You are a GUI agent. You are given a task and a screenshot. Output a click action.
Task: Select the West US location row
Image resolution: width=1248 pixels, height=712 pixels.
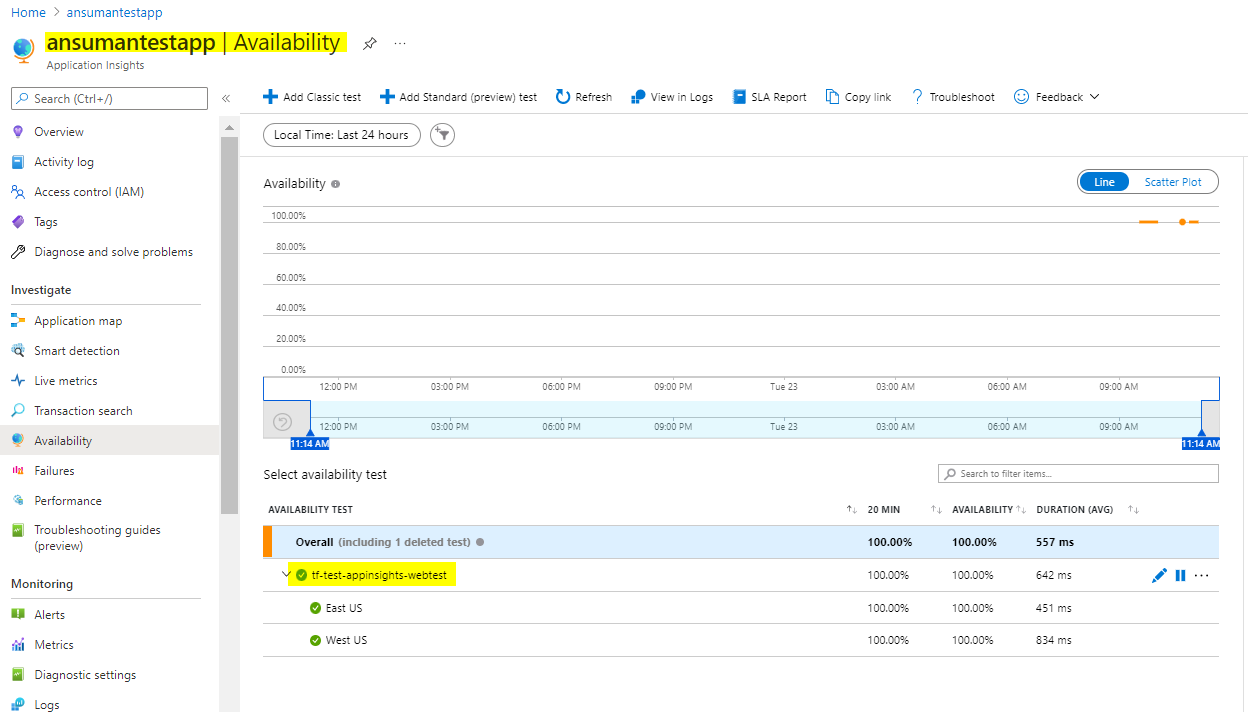tap(741, 640)
